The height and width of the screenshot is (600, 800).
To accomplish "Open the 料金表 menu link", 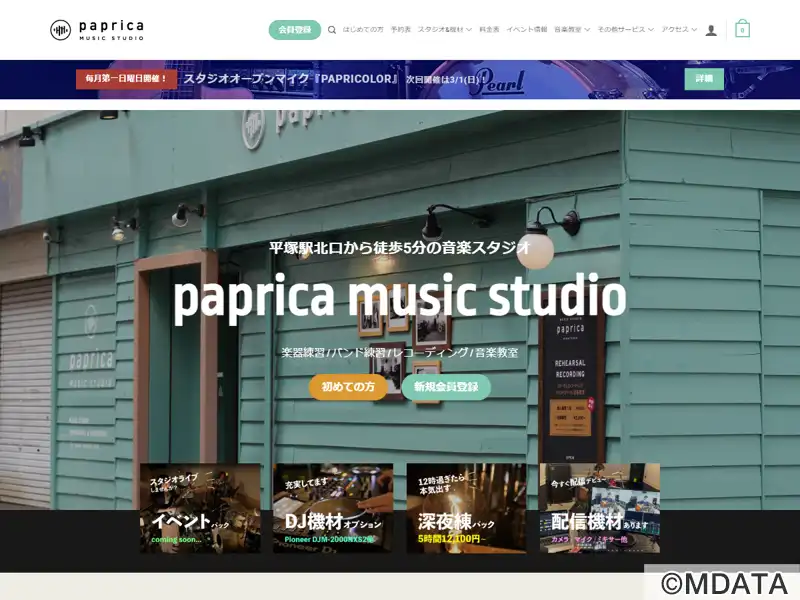I will coord(489,30).
